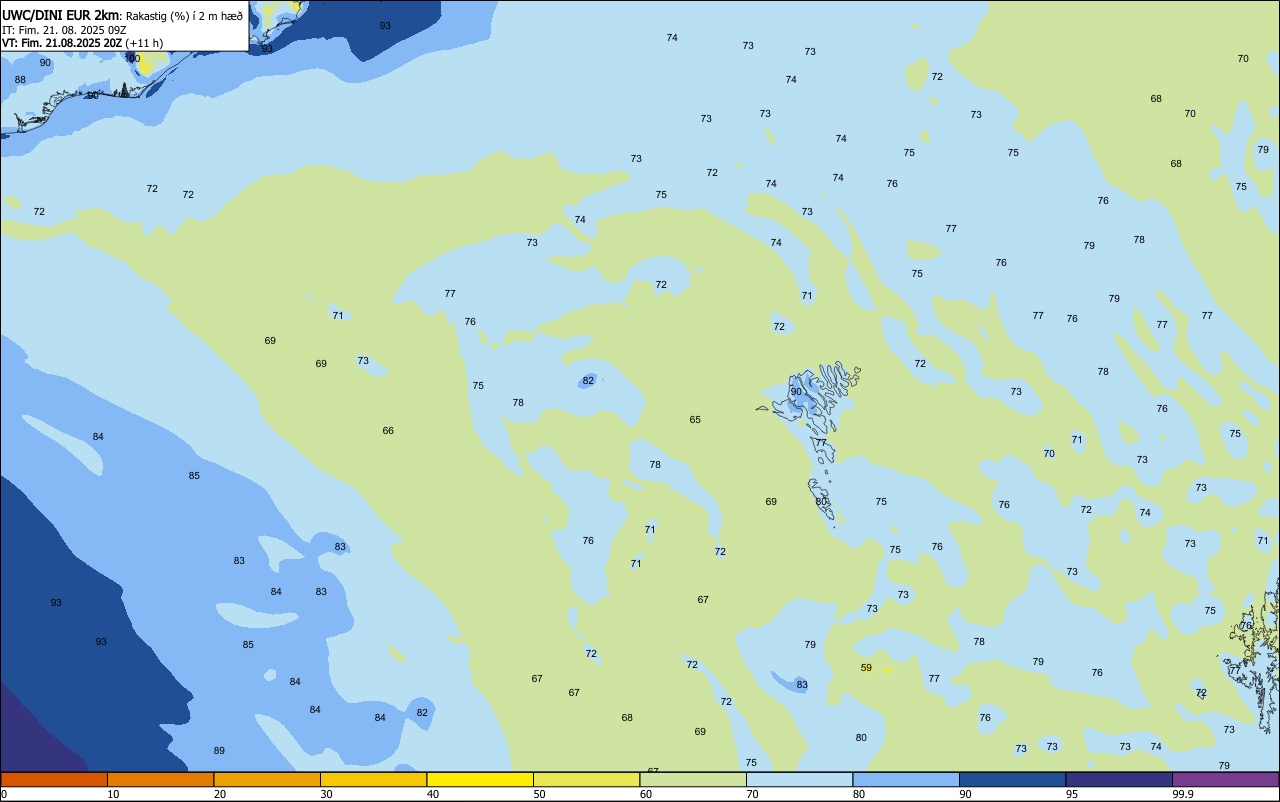Click the humidity value 89 on the map
The width and height of the screenshot is (1280, 802).
click(x=219, y=750)
